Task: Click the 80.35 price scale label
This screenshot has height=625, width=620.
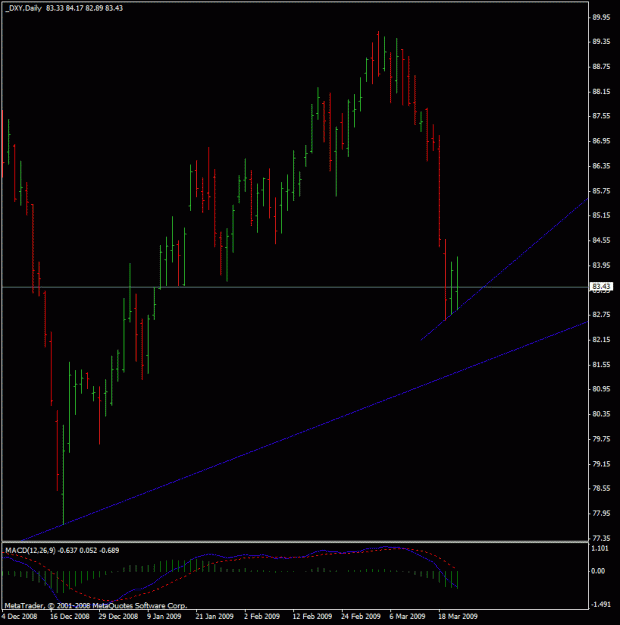Action: tap(601, 414)
